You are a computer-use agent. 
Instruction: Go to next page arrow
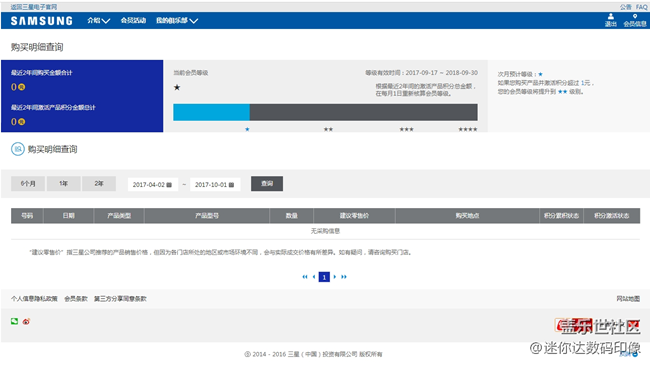(x=335, y=277)
